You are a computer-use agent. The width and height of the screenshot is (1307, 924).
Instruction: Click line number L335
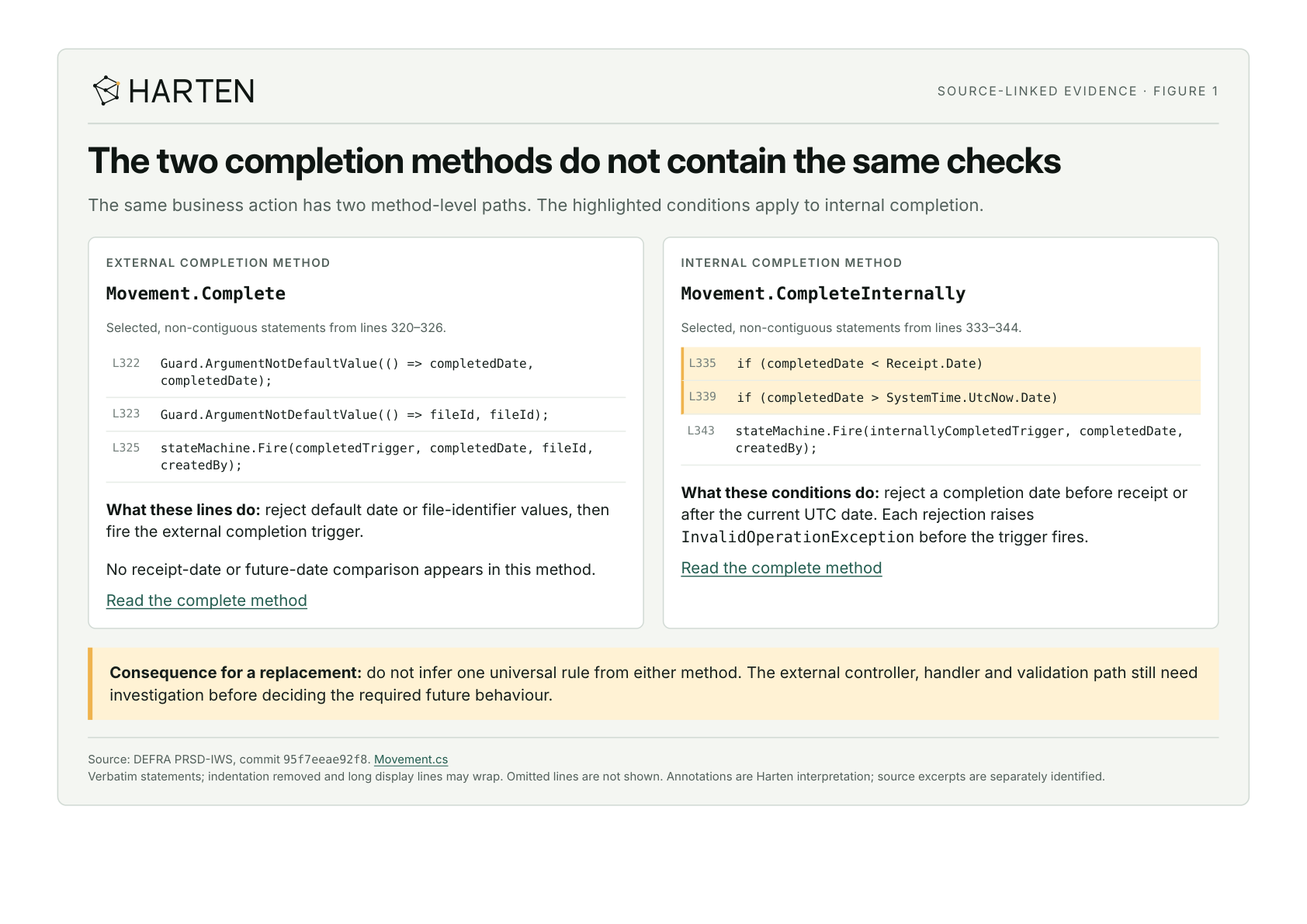702,363
